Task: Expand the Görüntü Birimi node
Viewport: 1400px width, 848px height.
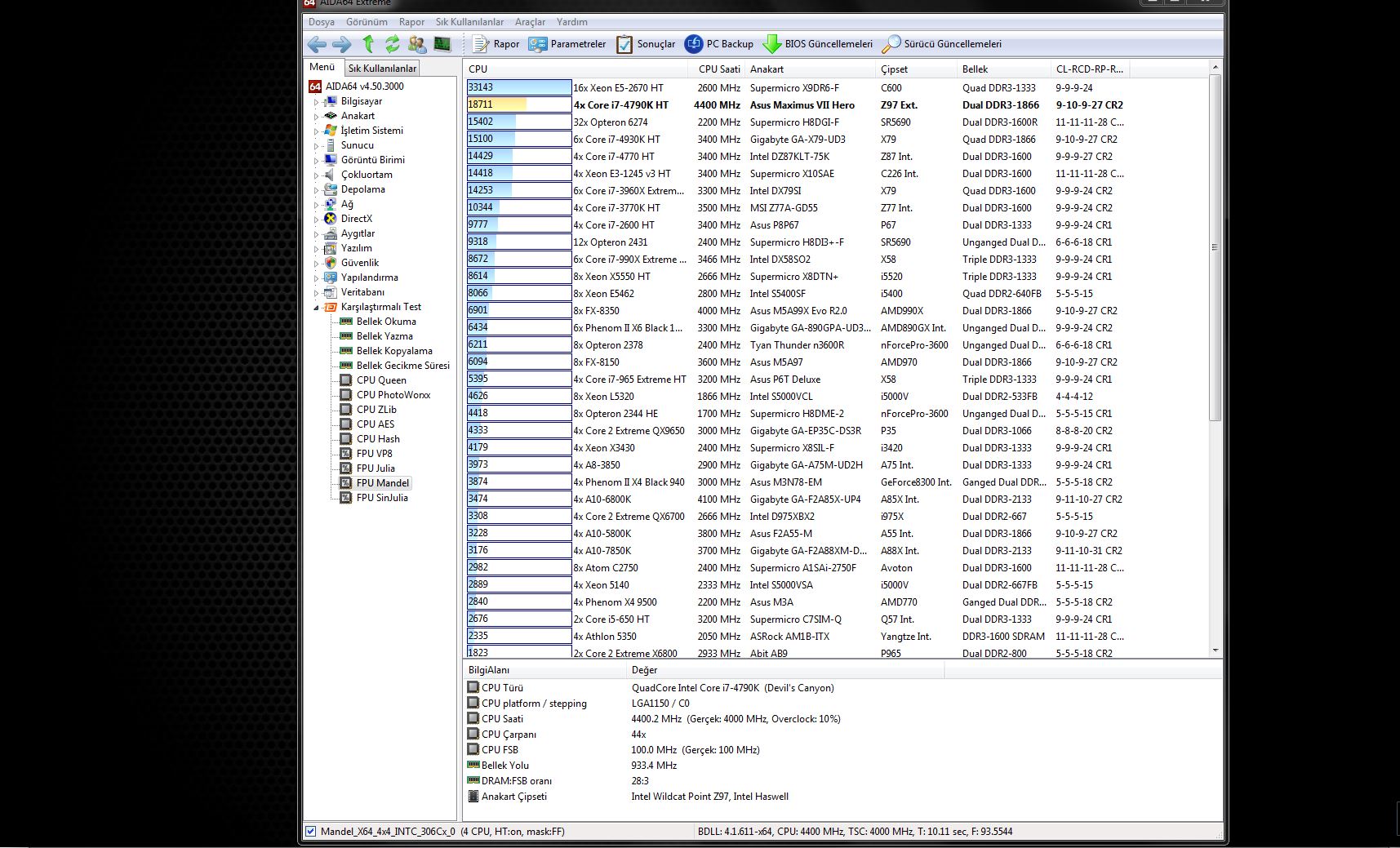Action: click(317, 161)
